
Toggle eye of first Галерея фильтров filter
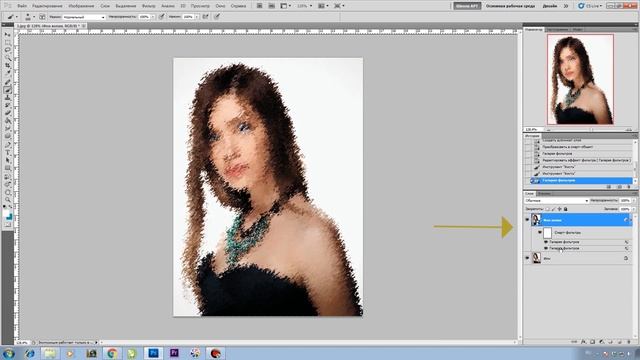pos(546,242)
